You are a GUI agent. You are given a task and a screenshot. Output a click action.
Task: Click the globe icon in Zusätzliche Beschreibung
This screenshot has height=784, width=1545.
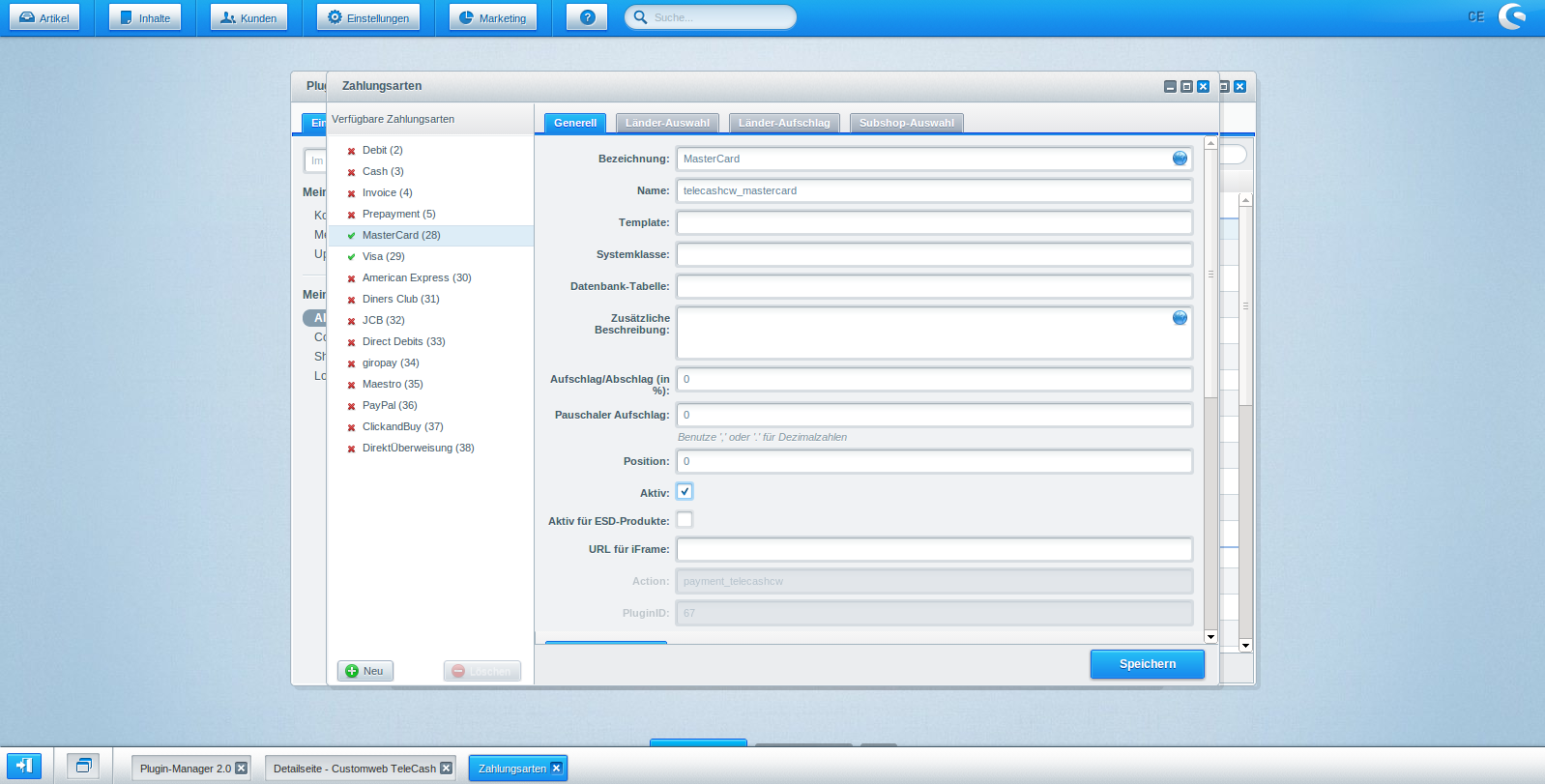click(x=1180, y=318)
